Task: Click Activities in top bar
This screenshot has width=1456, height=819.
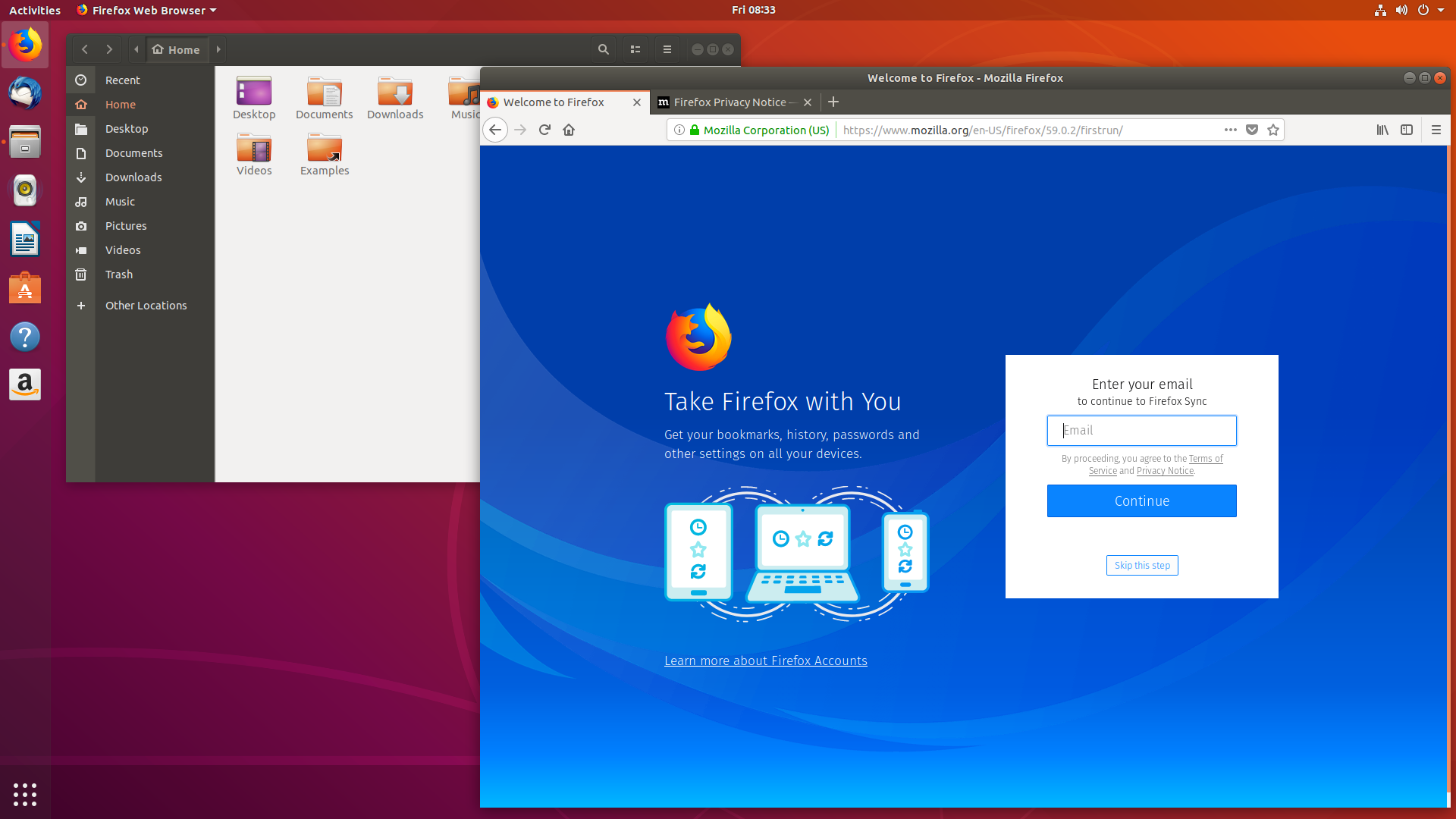Action: 35,10
